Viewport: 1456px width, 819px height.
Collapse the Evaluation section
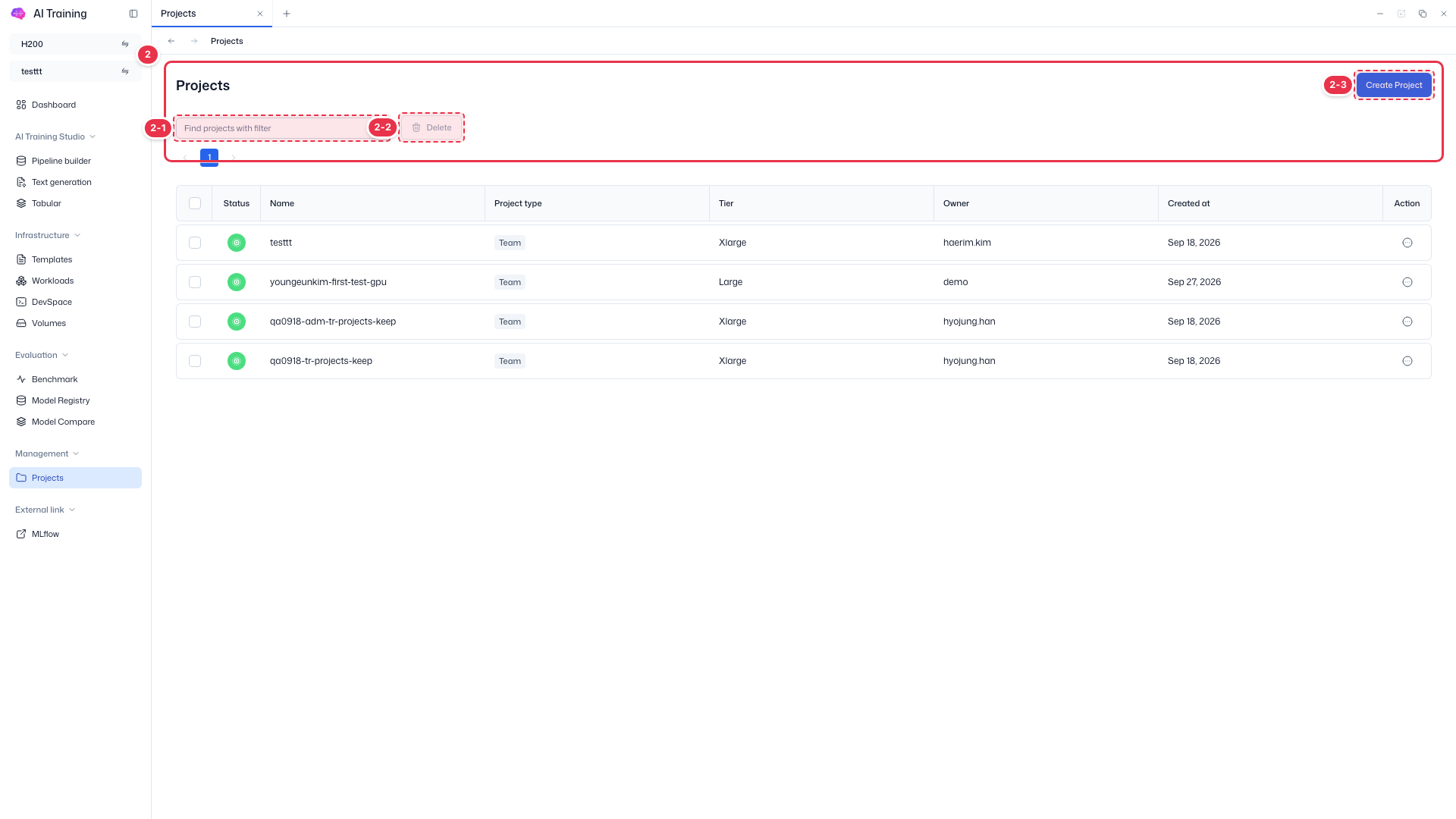point(42,355)
